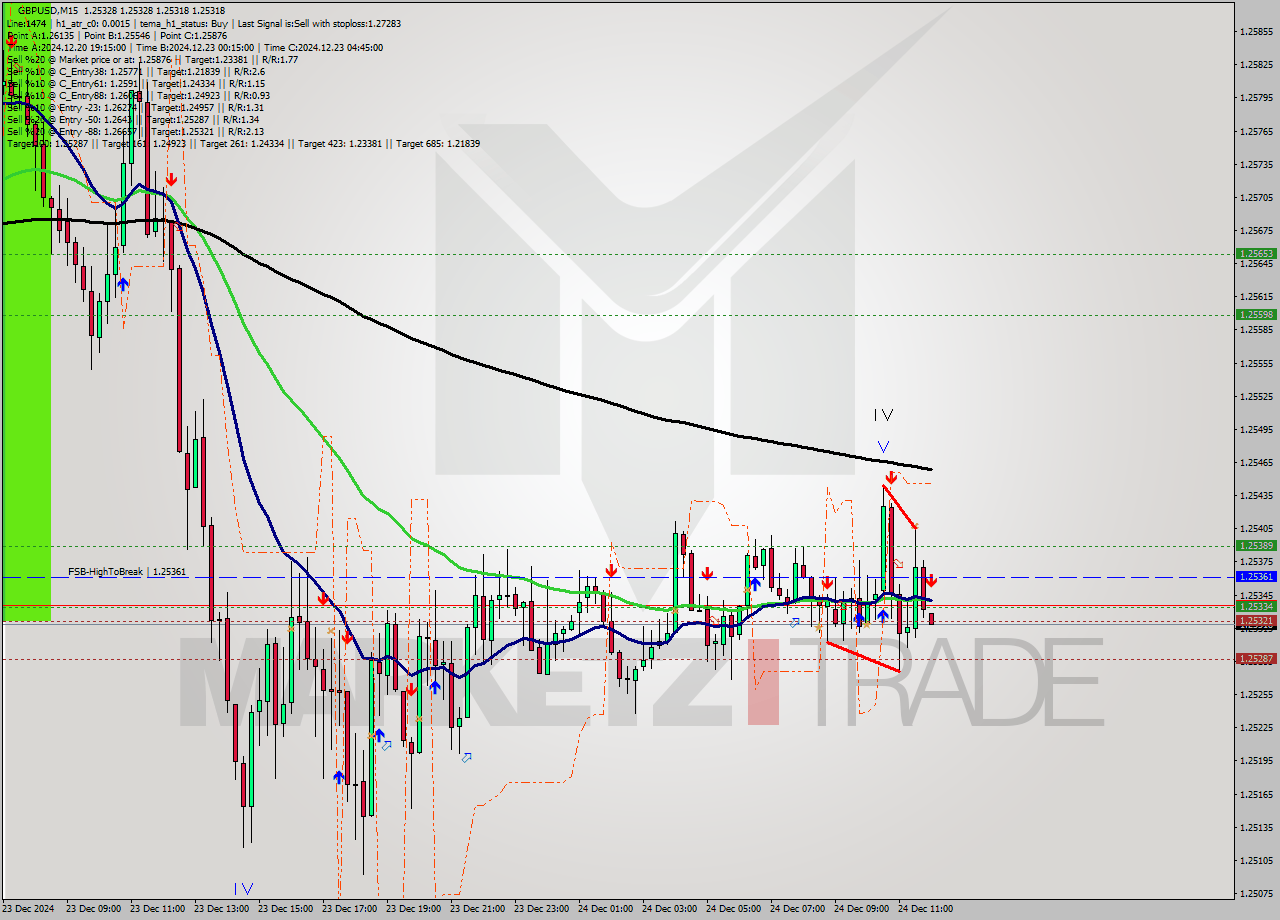The image size is (1280, 920).
Task: Click the 1.25825 price scale label
Action: pyautogui.click(x=1256, y=65)
